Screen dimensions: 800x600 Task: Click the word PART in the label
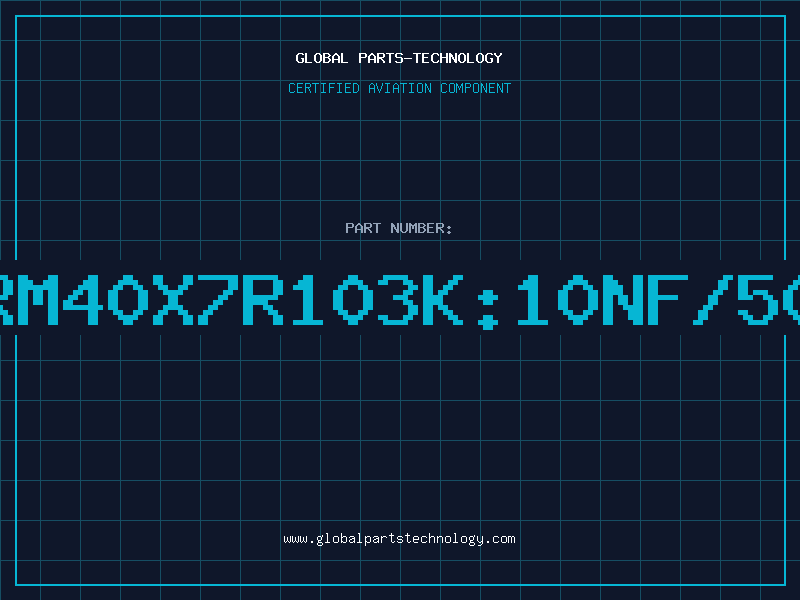point(363,228)
